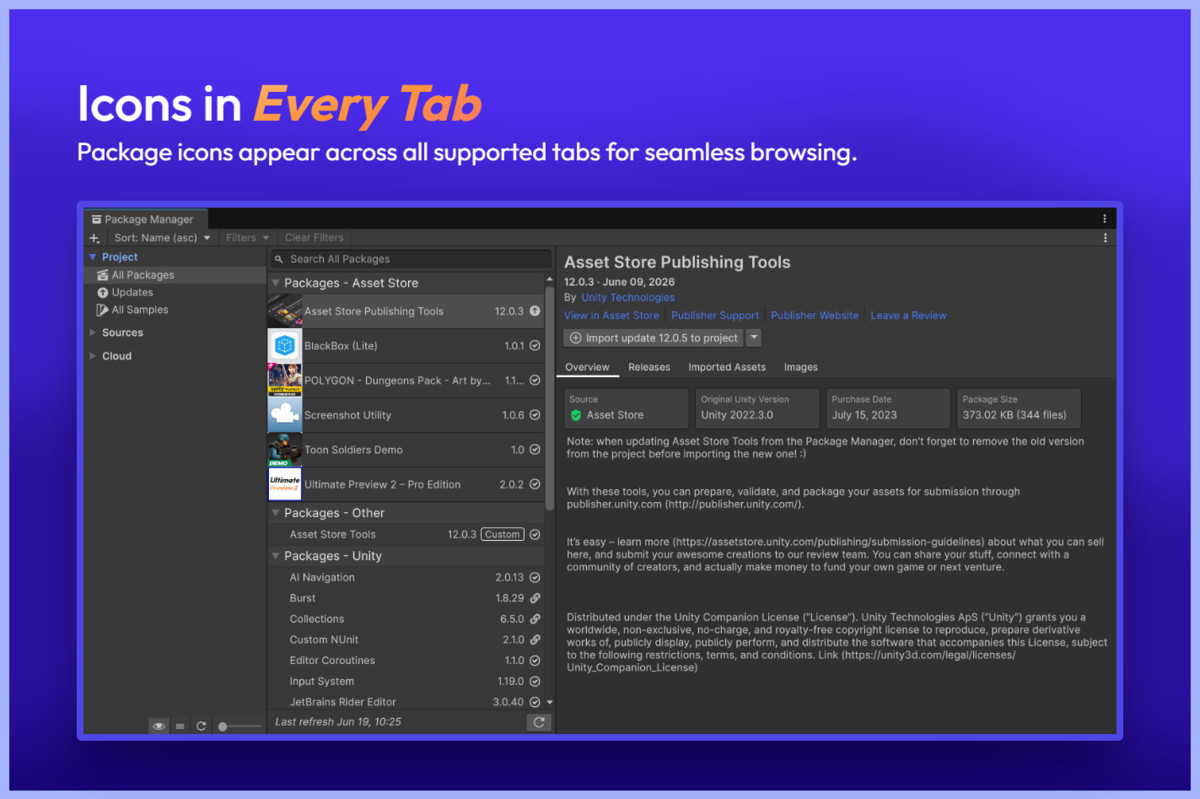Open the import update split-button dropdown arrow

click(x=754, y=338)
